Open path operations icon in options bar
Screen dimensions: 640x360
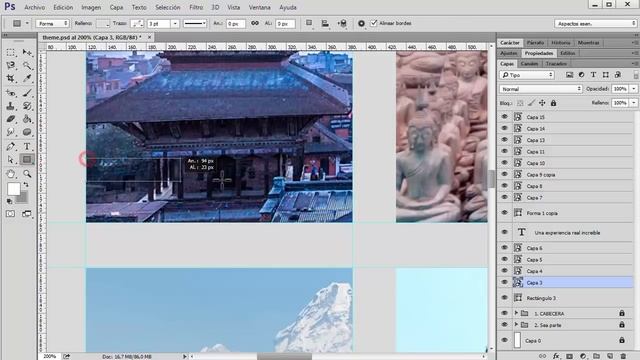pos(309,23)
